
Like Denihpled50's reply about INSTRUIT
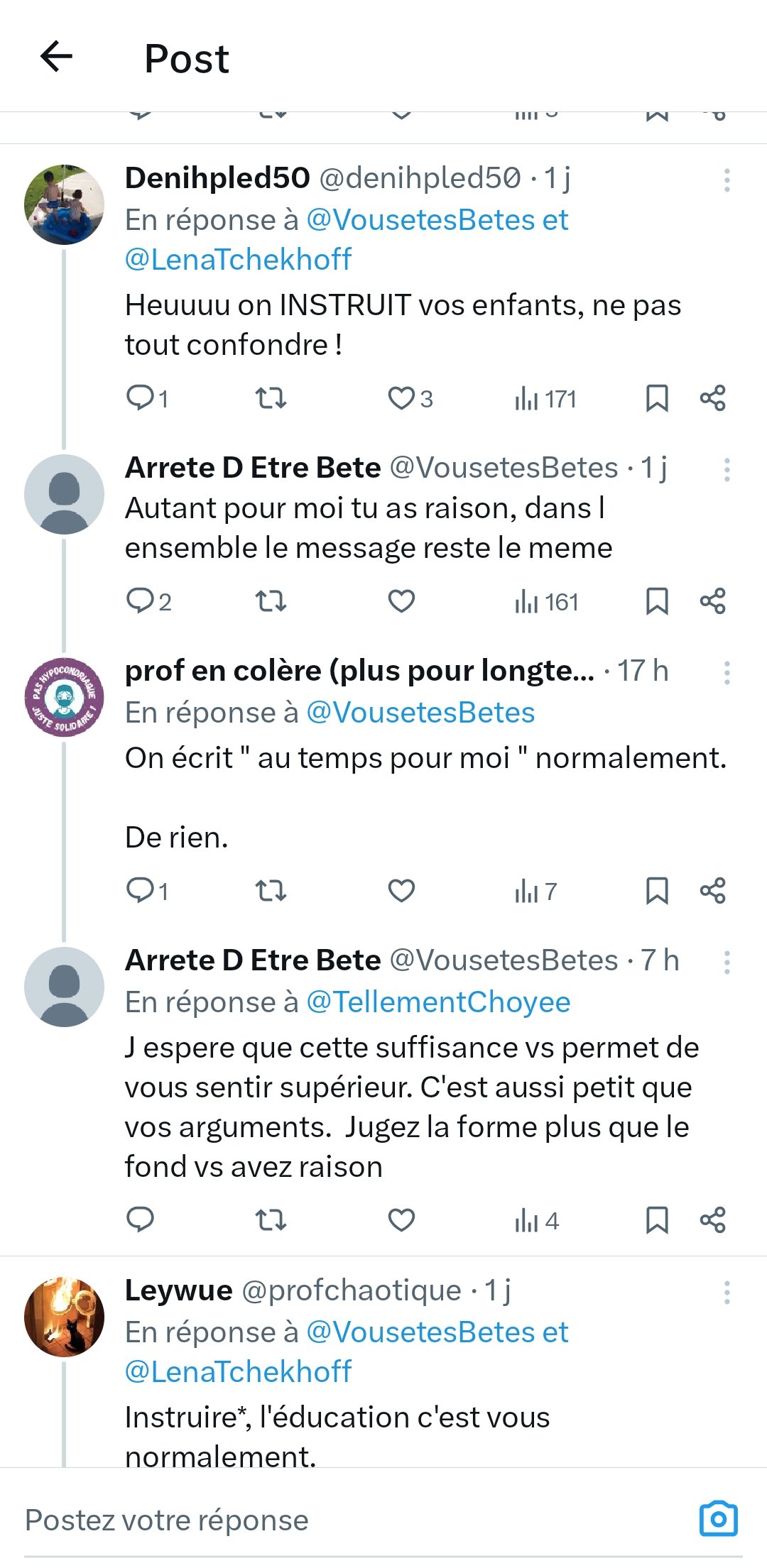coord(401,398)
